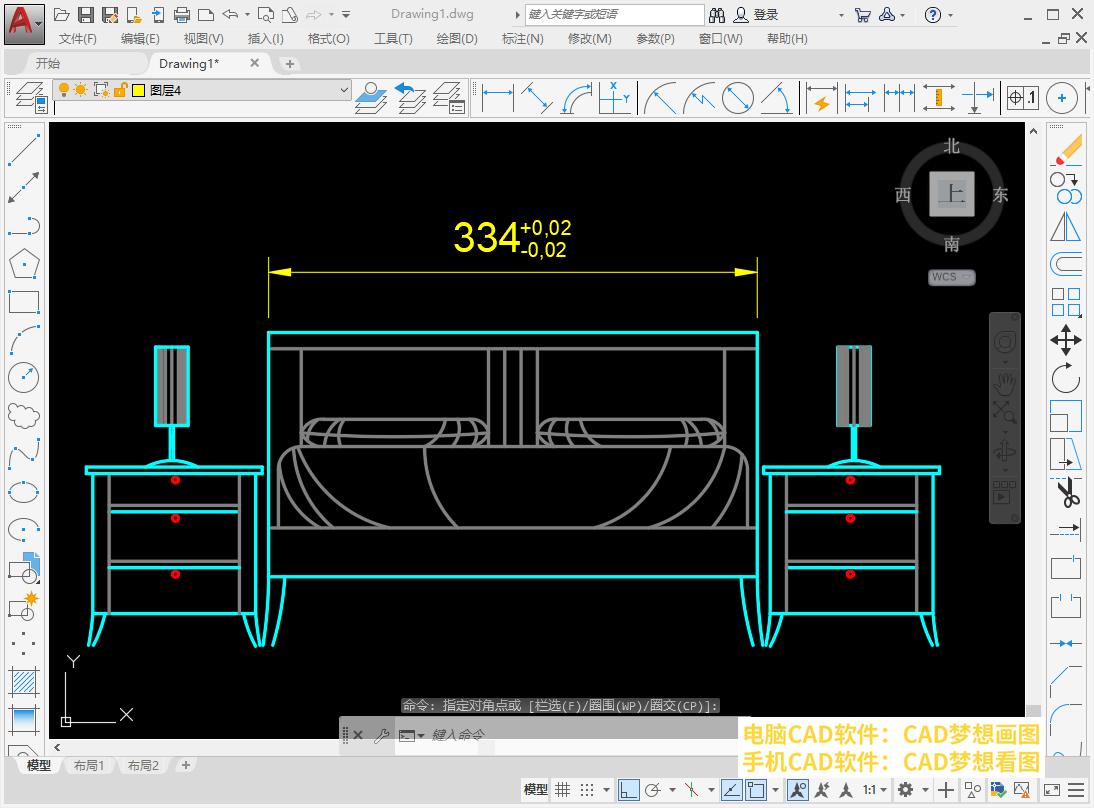Screen dimensions: 1094x808
Task: Expand the polar tracking options arrow
Action: pos(673,789)
